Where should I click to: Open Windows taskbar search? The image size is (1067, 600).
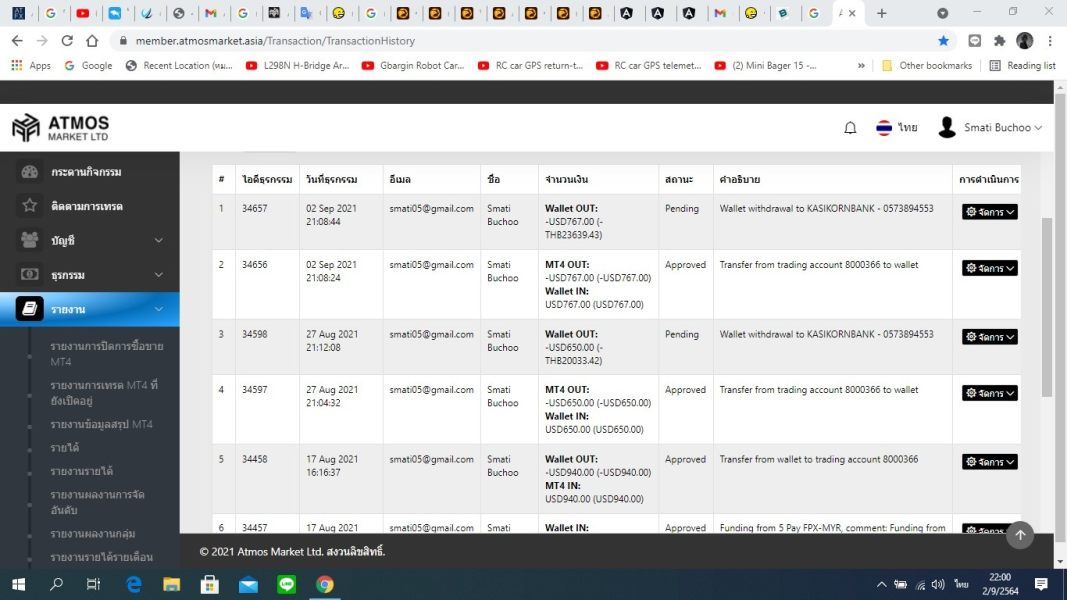click(56, 584)
